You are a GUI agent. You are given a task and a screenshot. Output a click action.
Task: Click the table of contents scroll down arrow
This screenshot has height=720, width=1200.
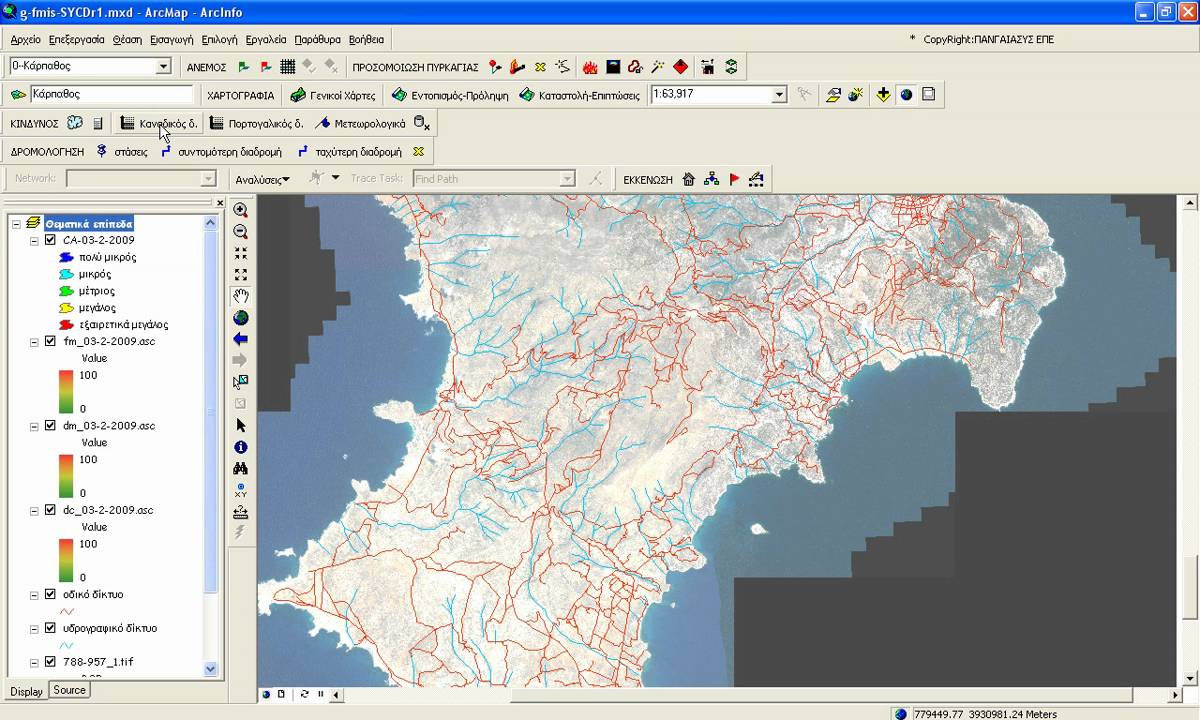210,668
